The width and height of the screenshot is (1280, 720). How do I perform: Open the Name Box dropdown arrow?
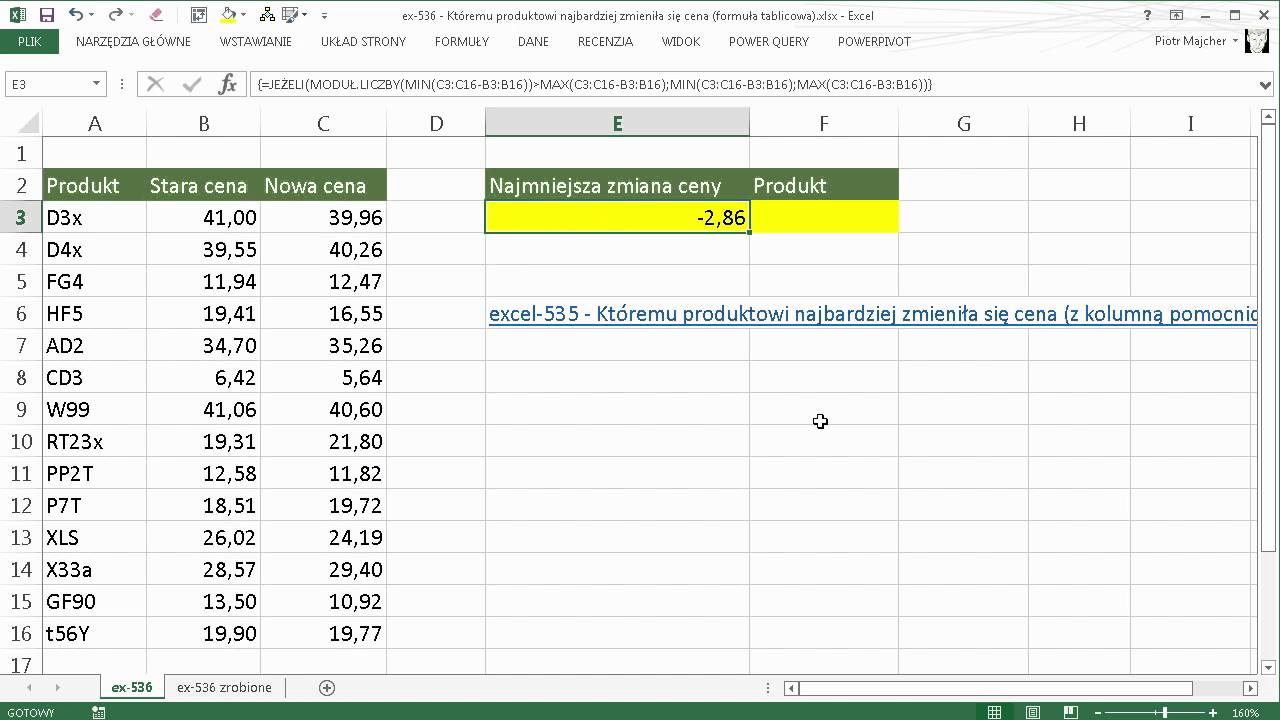[x=96, y=84]
